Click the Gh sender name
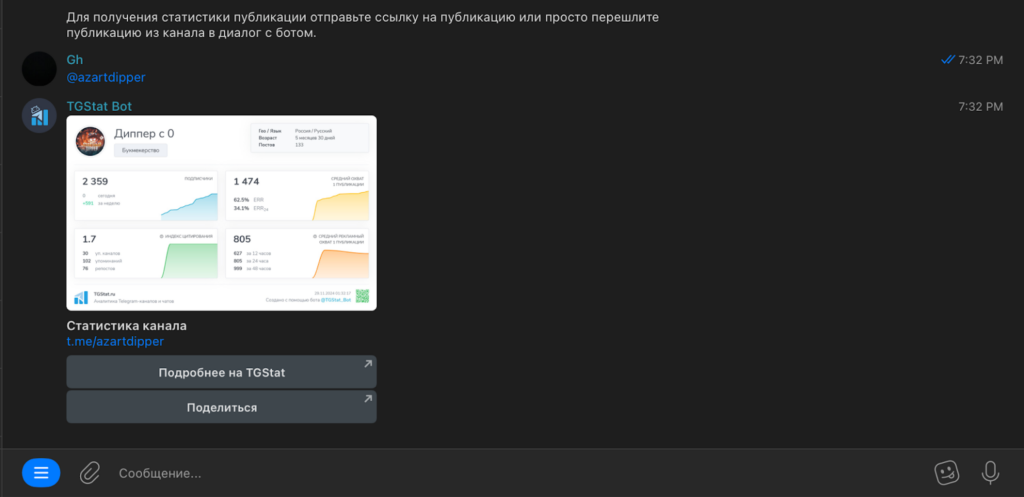Image resolution: width=1024 pixels, height=497 pixels. (74, 60)
